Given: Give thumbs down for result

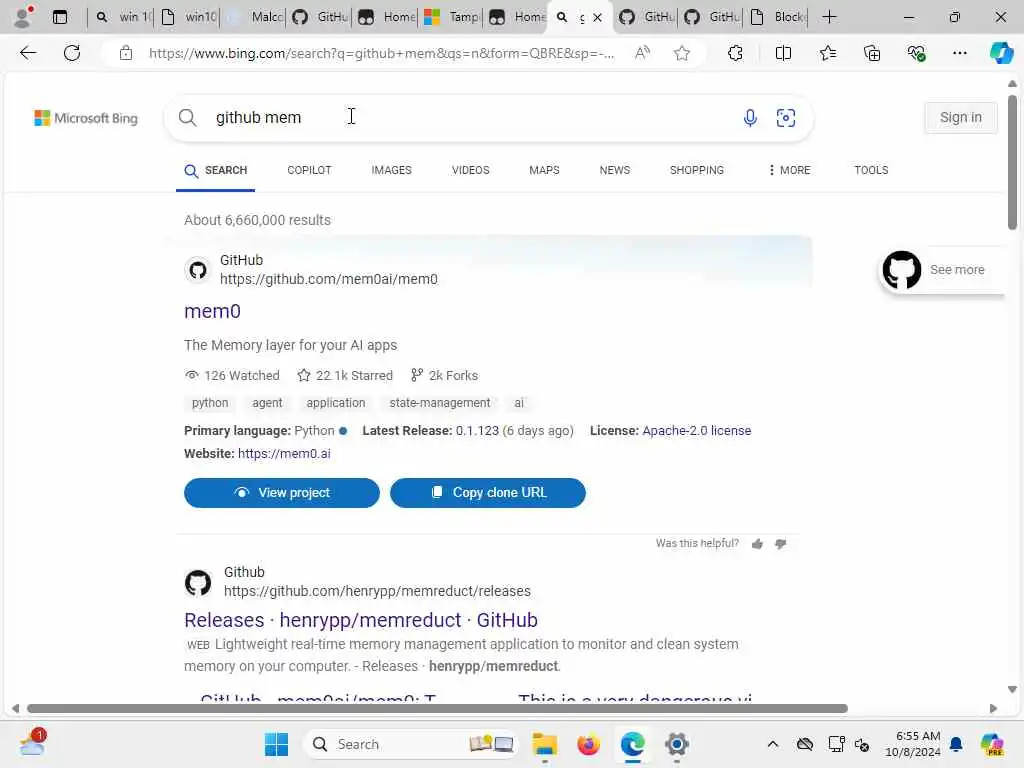Looking at the screenshot, I should (x=780, y=544).
